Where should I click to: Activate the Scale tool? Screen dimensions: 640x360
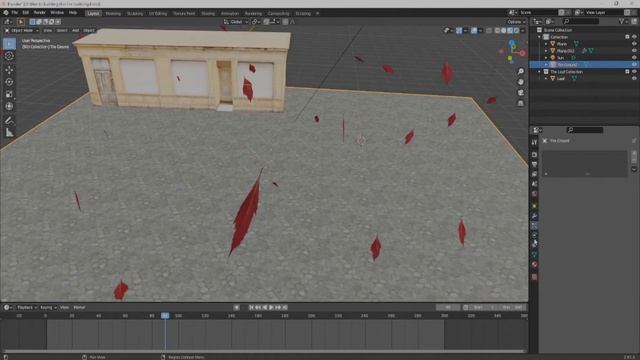point(9,94)
